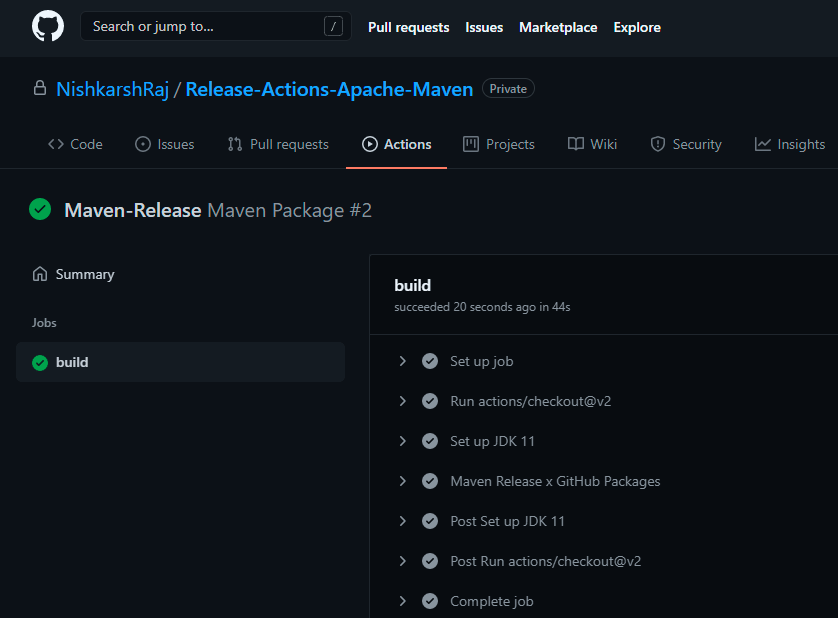Click the Security tab shield icon

(x=657, y=144)
